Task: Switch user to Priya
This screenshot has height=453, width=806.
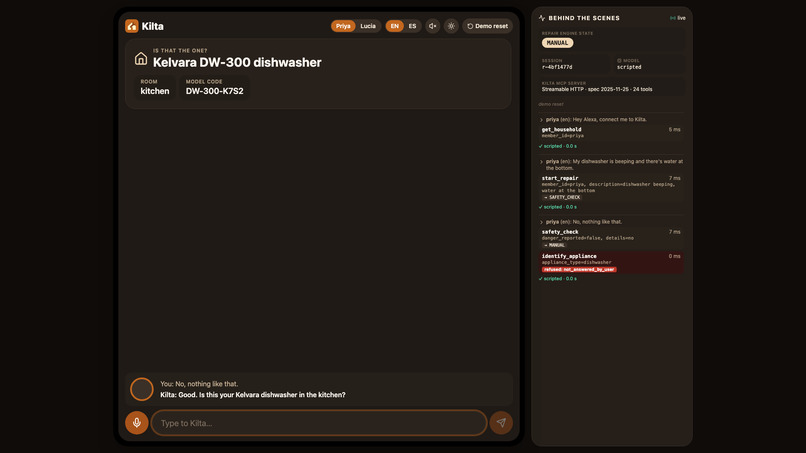Action: pos(343,26)
